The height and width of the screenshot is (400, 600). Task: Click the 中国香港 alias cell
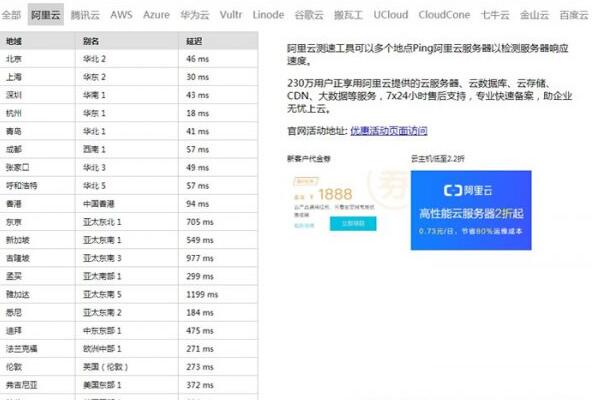point(127,204)
